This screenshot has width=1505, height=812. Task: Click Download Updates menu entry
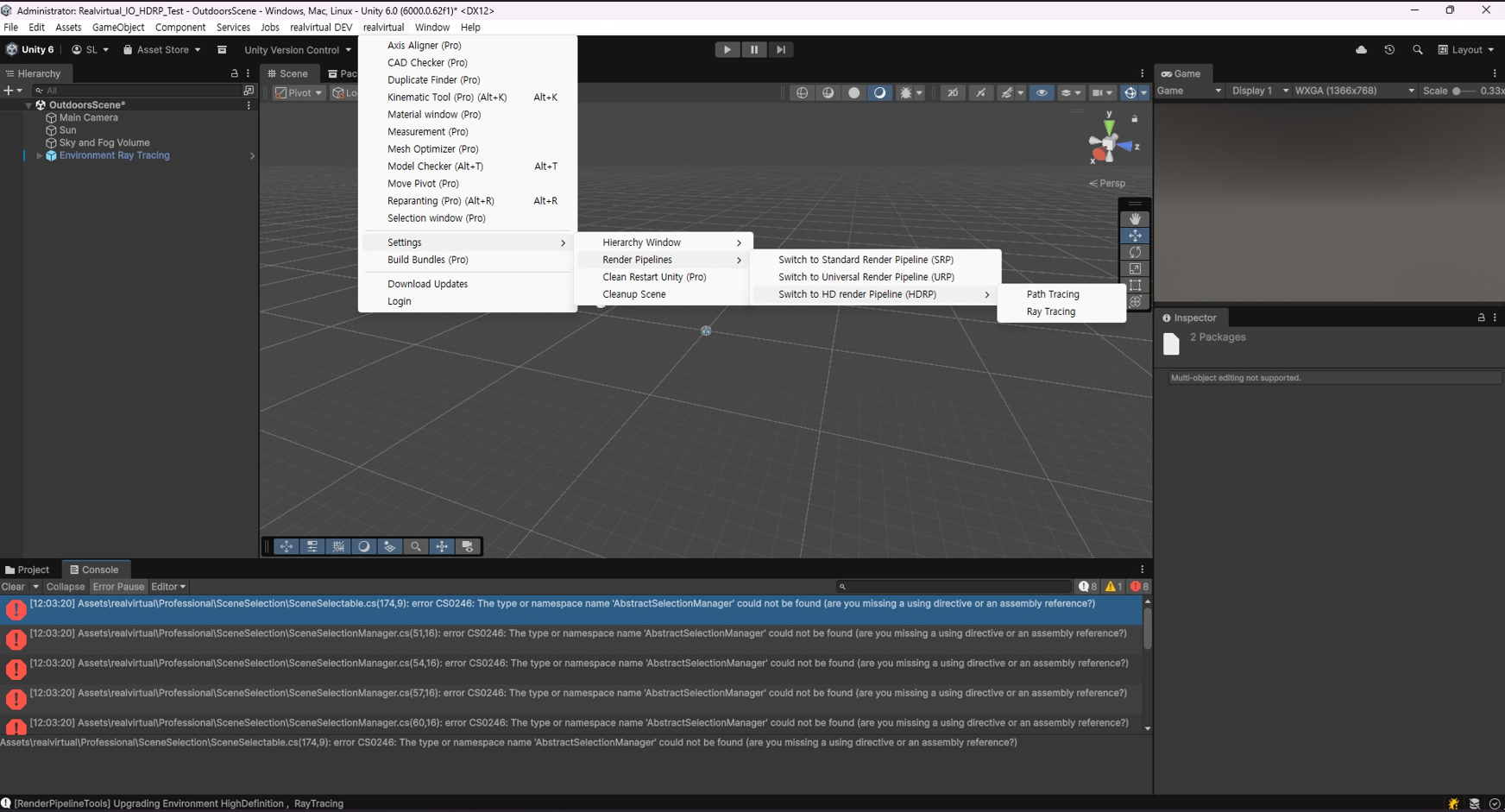(427, 284)
